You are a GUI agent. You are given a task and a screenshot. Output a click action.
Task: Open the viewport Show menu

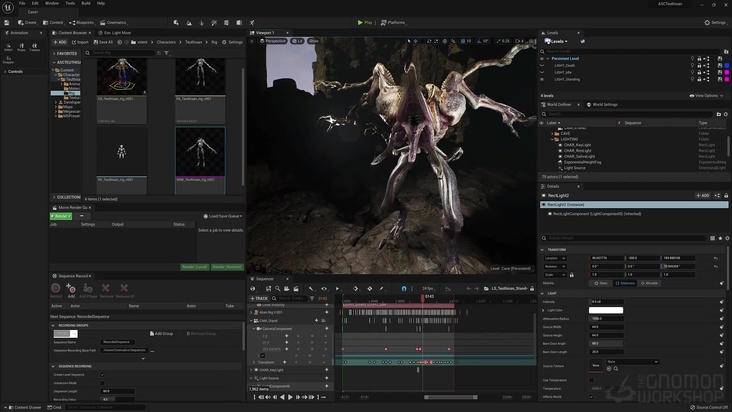pos(313,41)
